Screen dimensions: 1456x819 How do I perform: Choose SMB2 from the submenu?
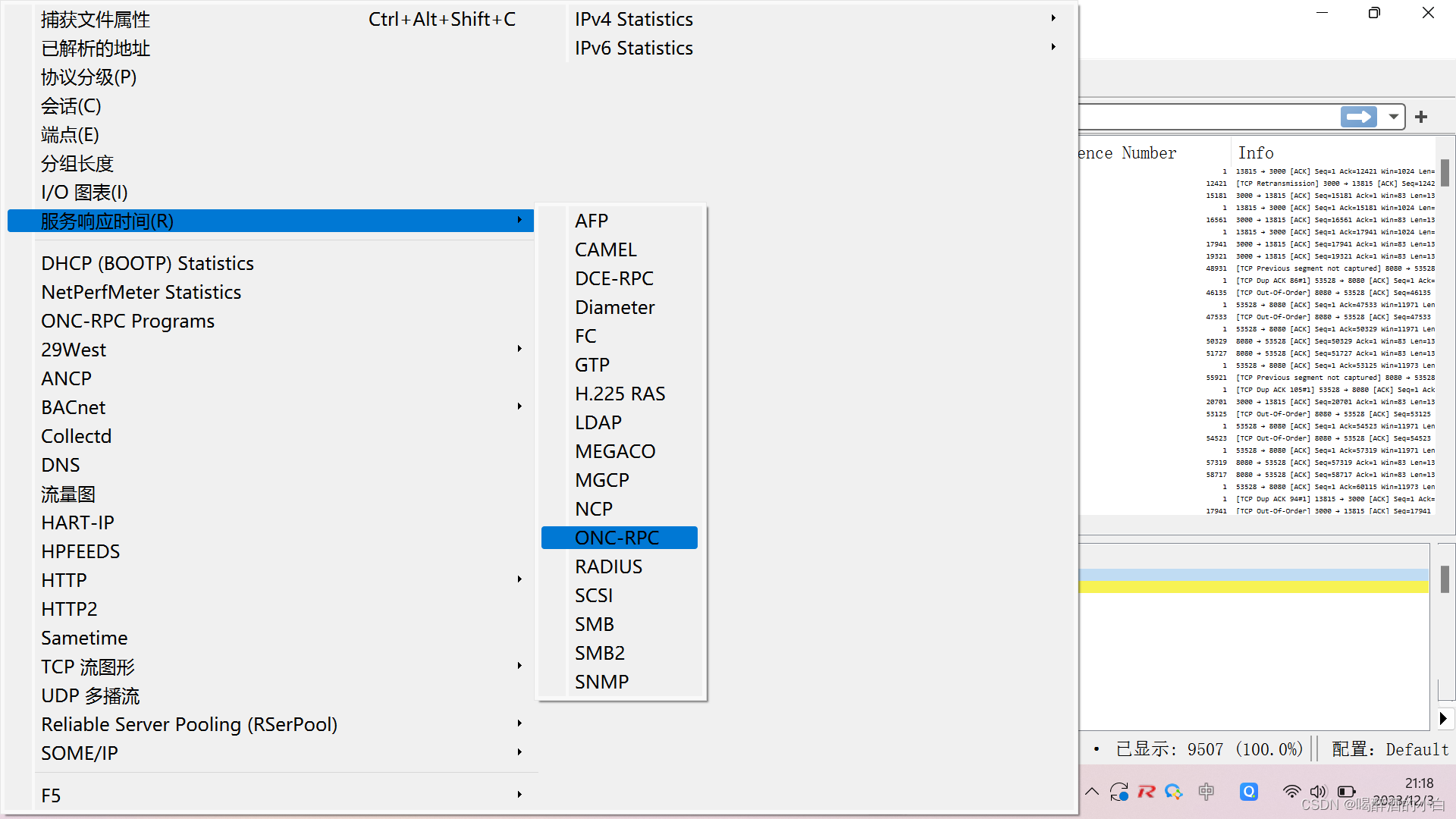(600, 653)
